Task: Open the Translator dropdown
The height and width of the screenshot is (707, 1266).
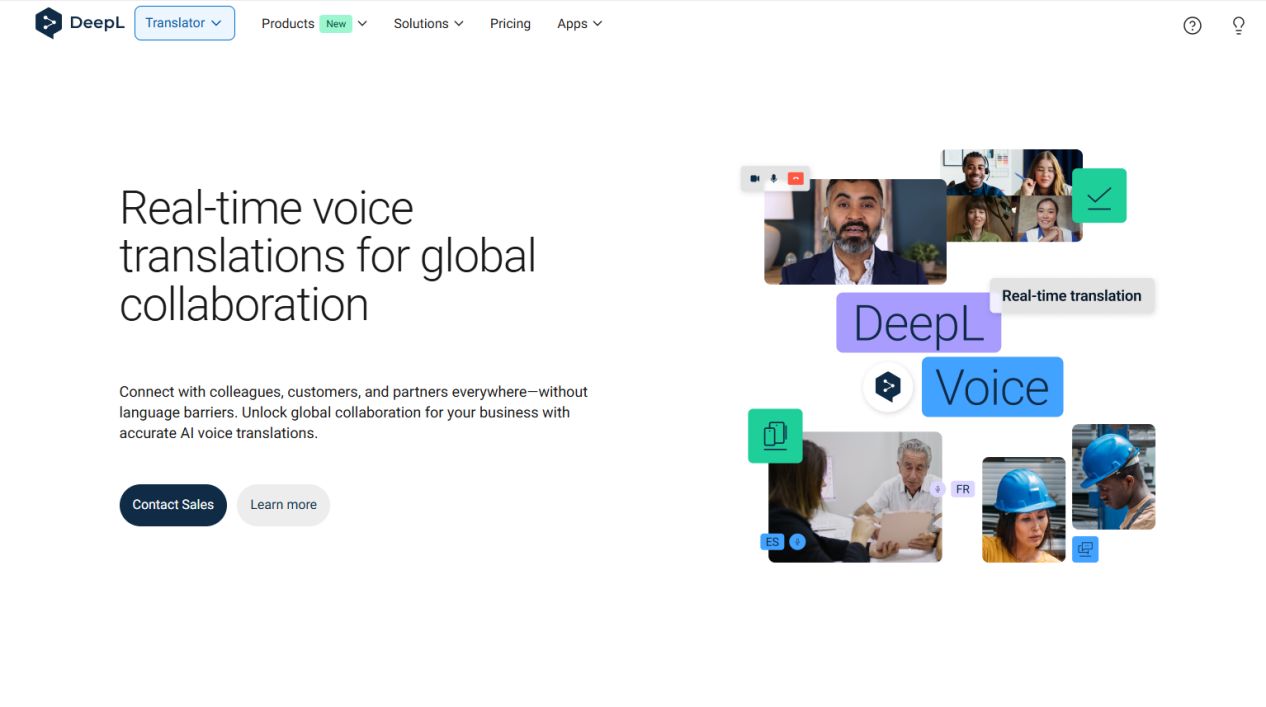Action: [x=185, y=23]
